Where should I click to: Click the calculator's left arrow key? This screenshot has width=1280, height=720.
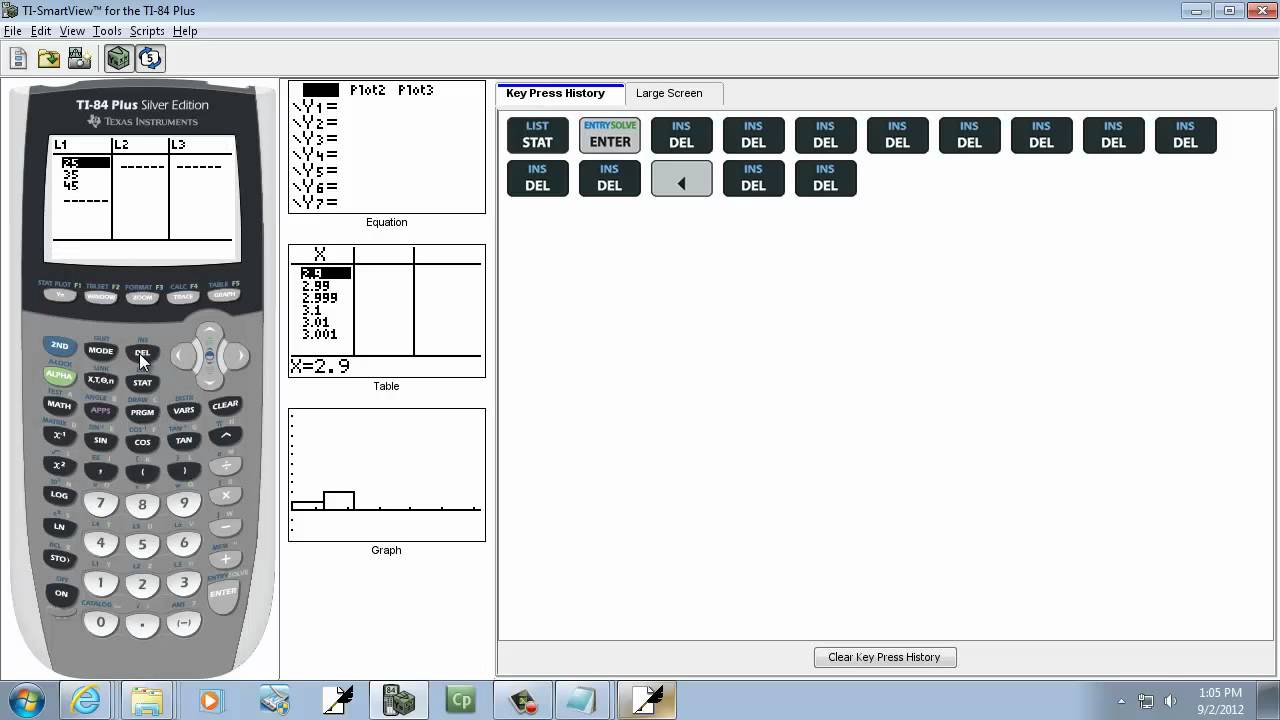[x=182, y=355]
